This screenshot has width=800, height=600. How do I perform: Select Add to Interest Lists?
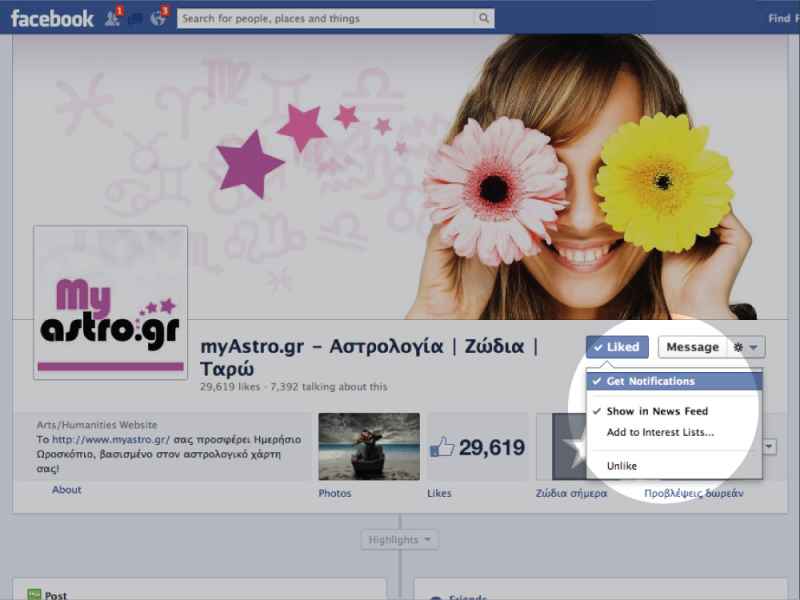tap(674, 432)
